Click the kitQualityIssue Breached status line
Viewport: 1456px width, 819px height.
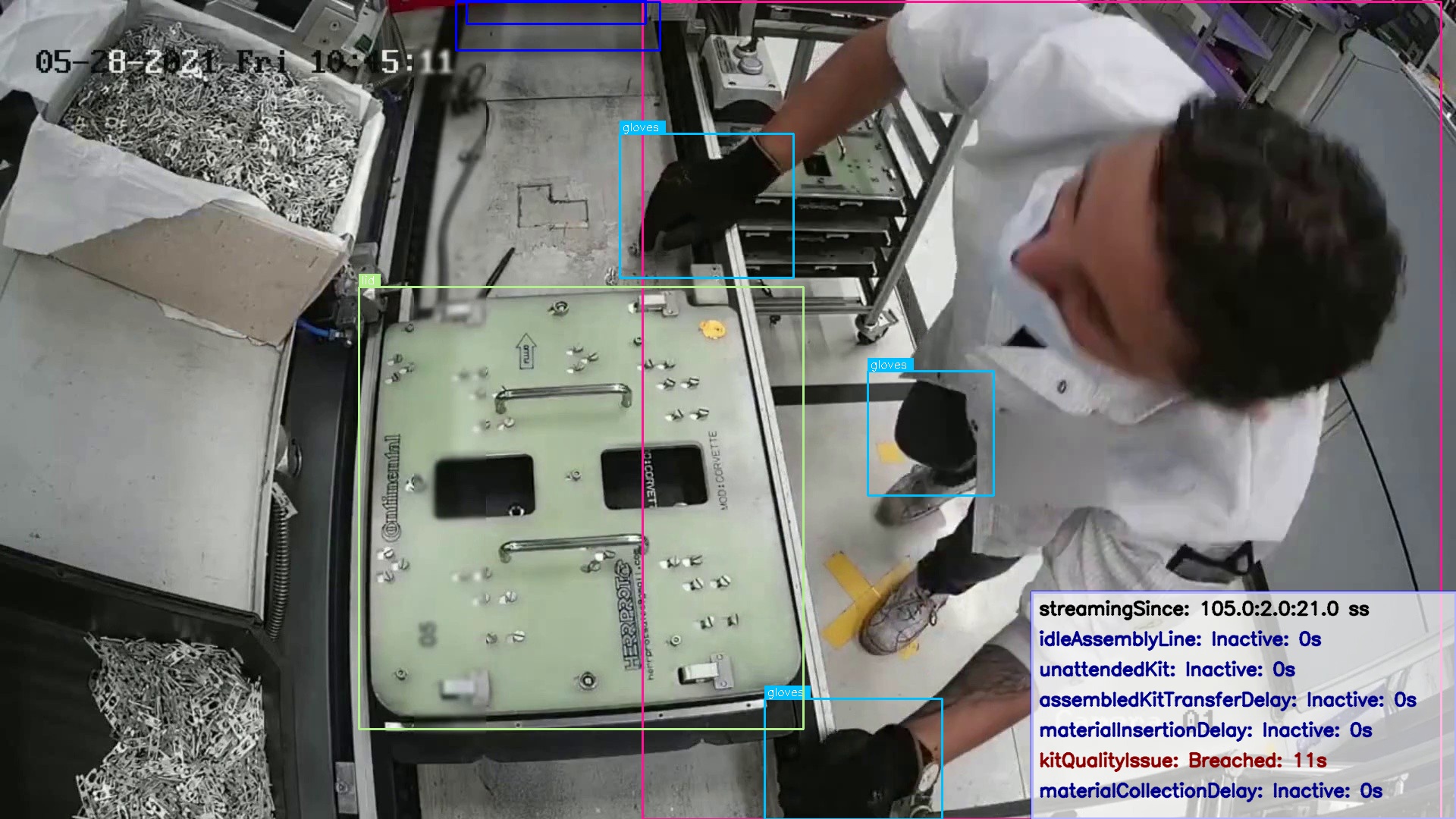point(1182,760)
